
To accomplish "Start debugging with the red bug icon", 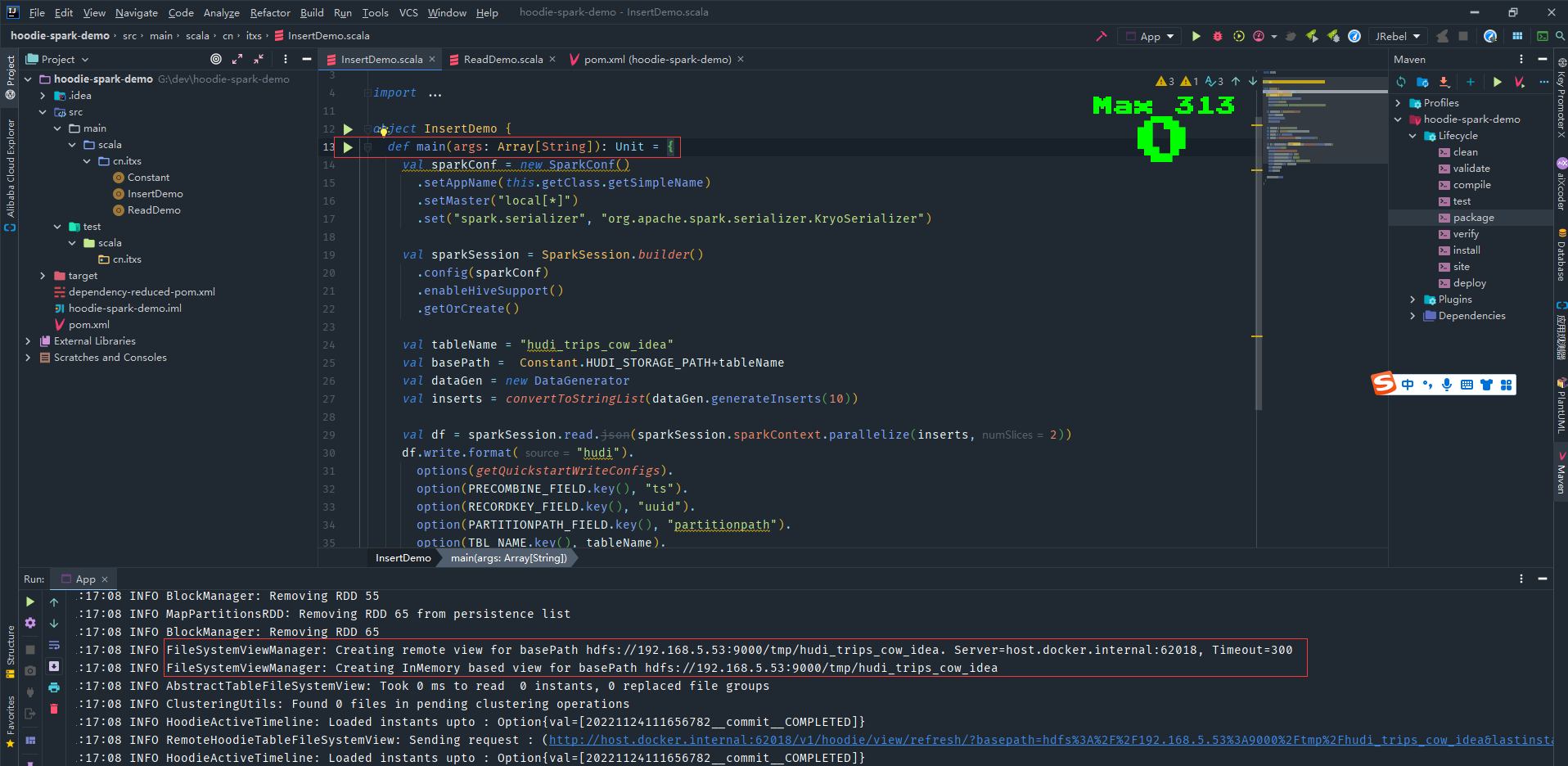I will click(x=1218, y=36).
